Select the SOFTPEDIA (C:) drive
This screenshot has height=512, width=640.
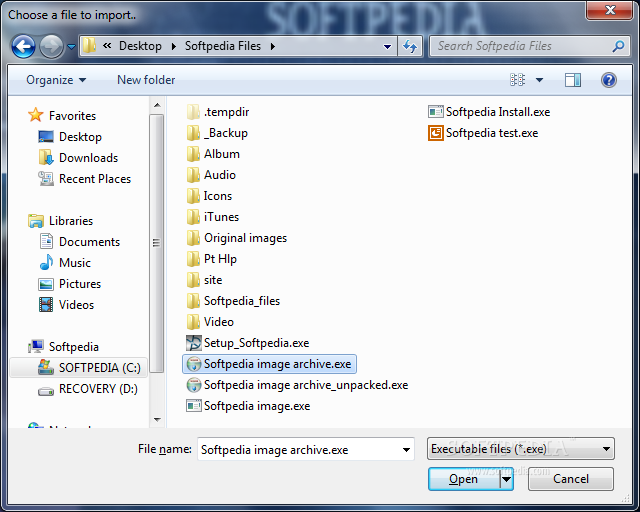coord(79,368)
